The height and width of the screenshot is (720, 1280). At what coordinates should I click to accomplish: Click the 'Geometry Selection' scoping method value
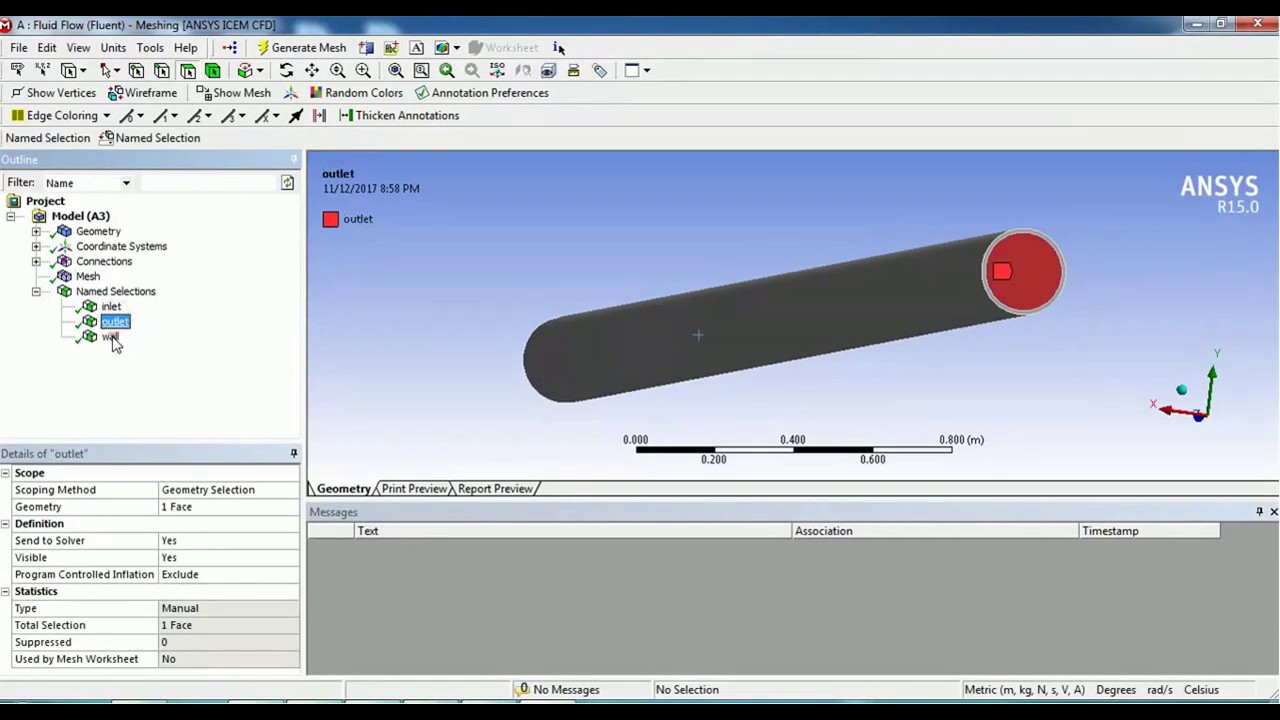tap(229, 490)
